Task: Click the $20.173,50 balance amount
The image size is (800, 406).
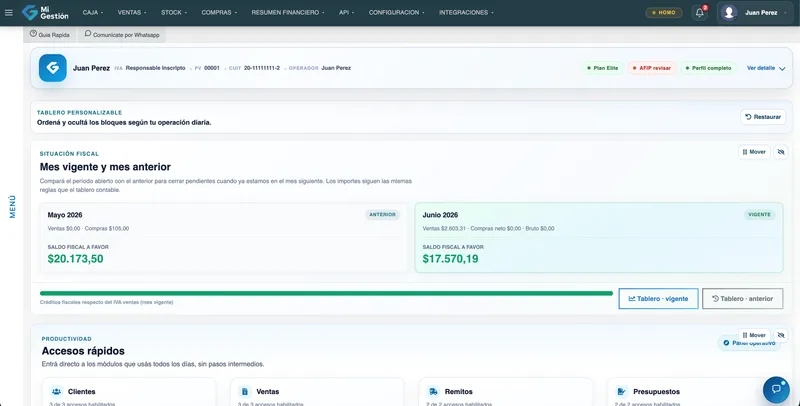Action: click(x=76, y=259)
